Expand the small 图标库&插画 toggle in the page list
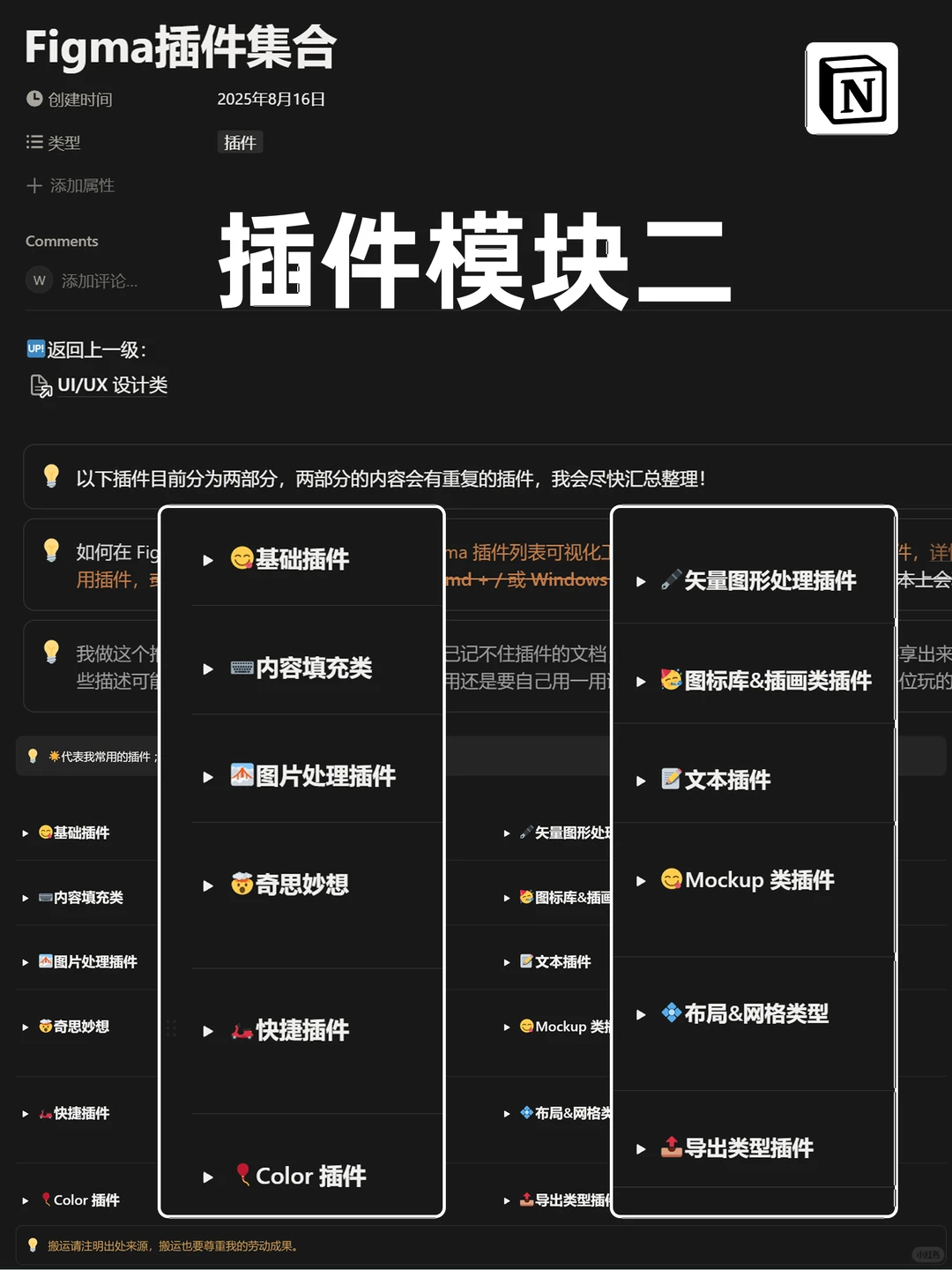 506,898
